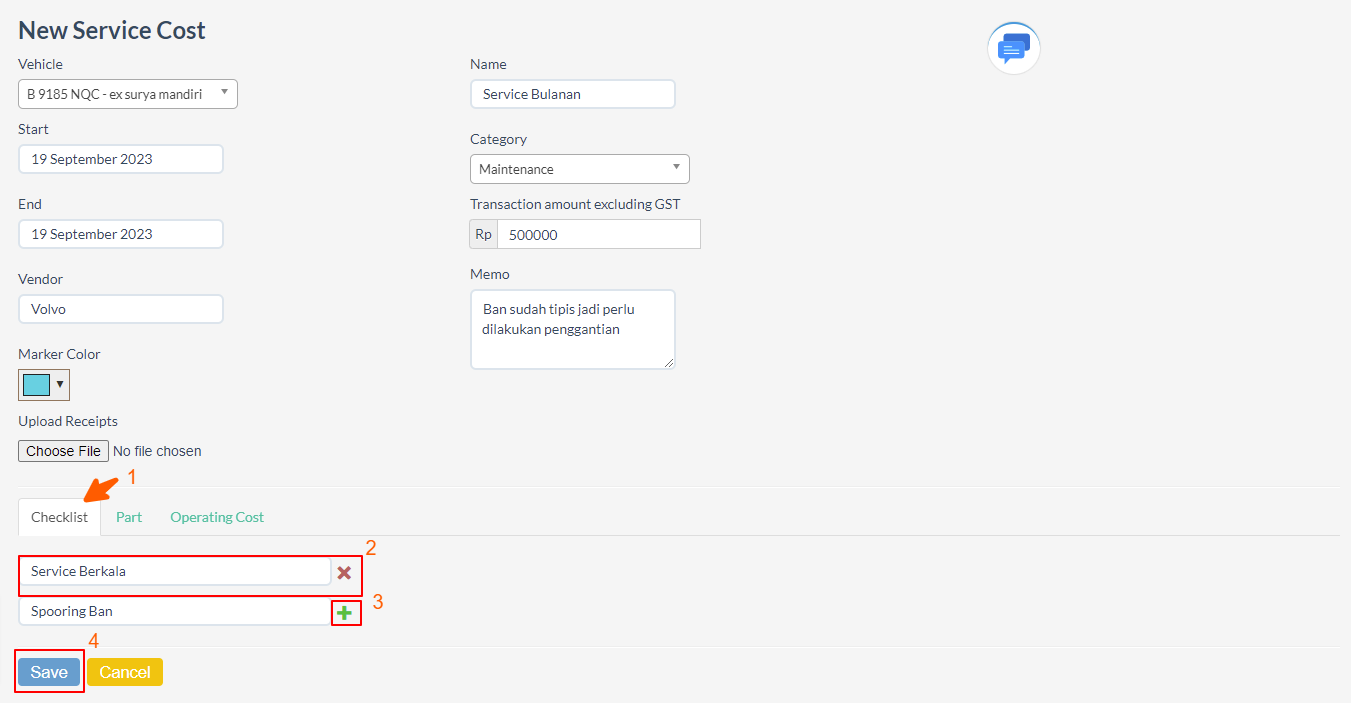The width and height of the screenshot is (1351, 703).
Task: Cancel the service cost form
Action: pyautogui.click(x=125, y=672)
